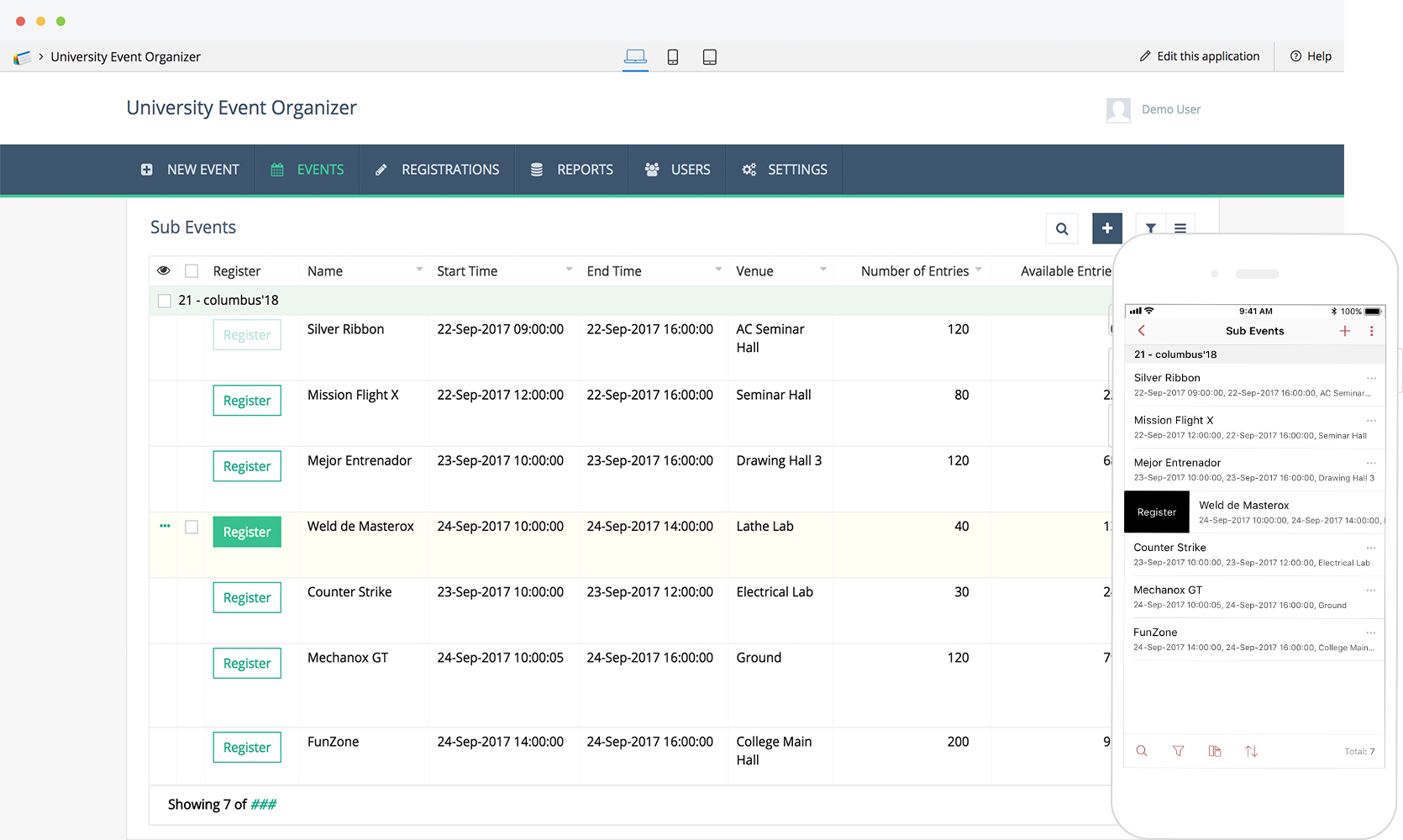Click Register for FunZone
Screen dimensions: 1403x840
click(247, 748)
